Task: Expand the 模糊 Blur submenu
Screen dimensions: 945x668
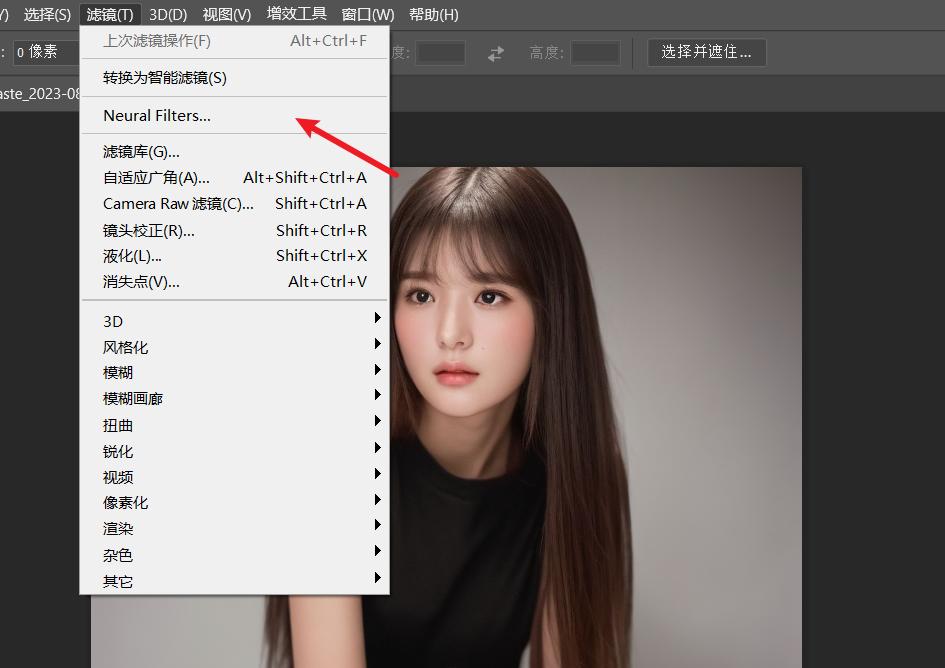Action: click(118, 372)
